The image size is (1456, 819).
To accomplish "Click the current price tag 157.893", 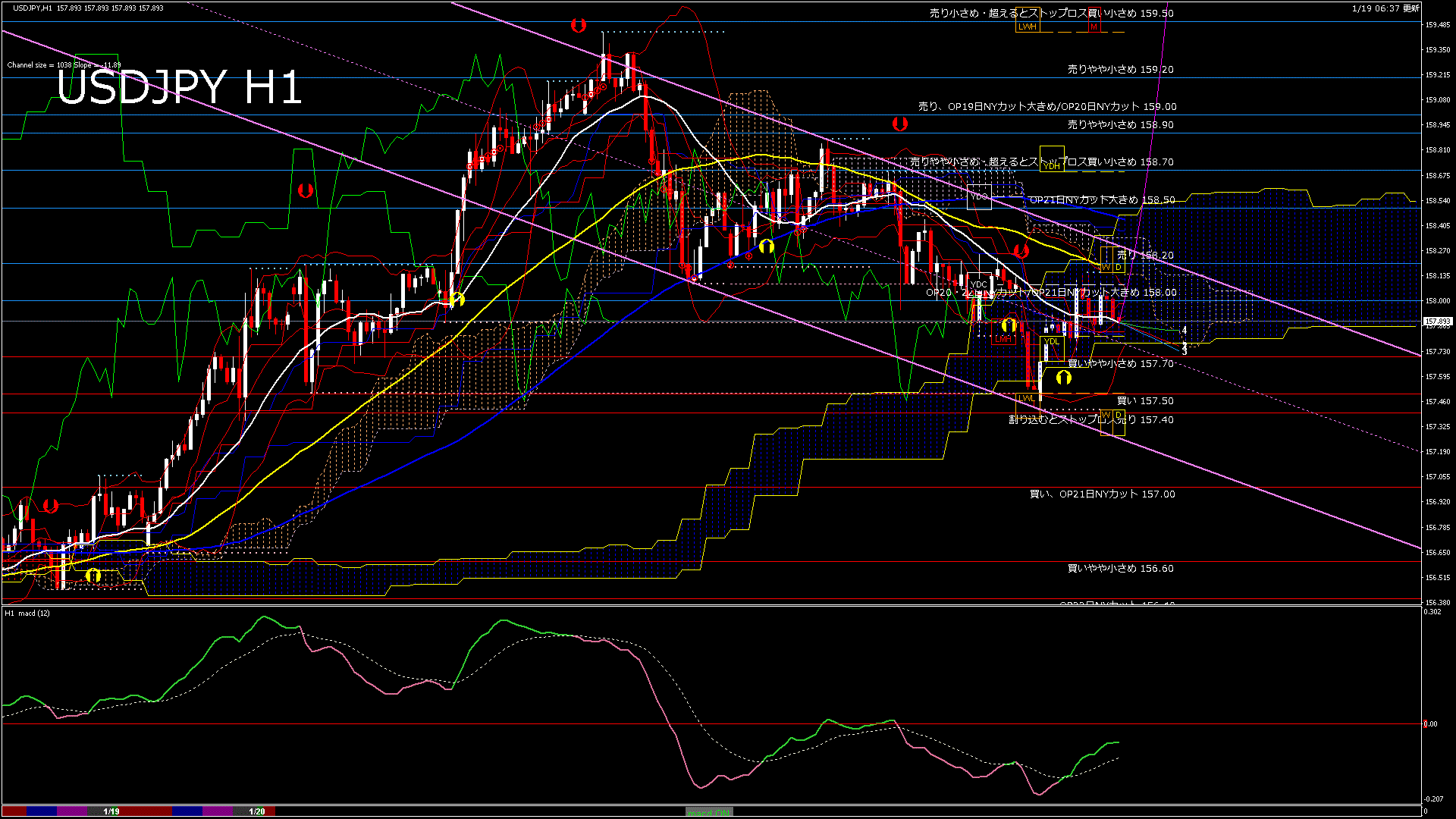I will coord(1437,322).
